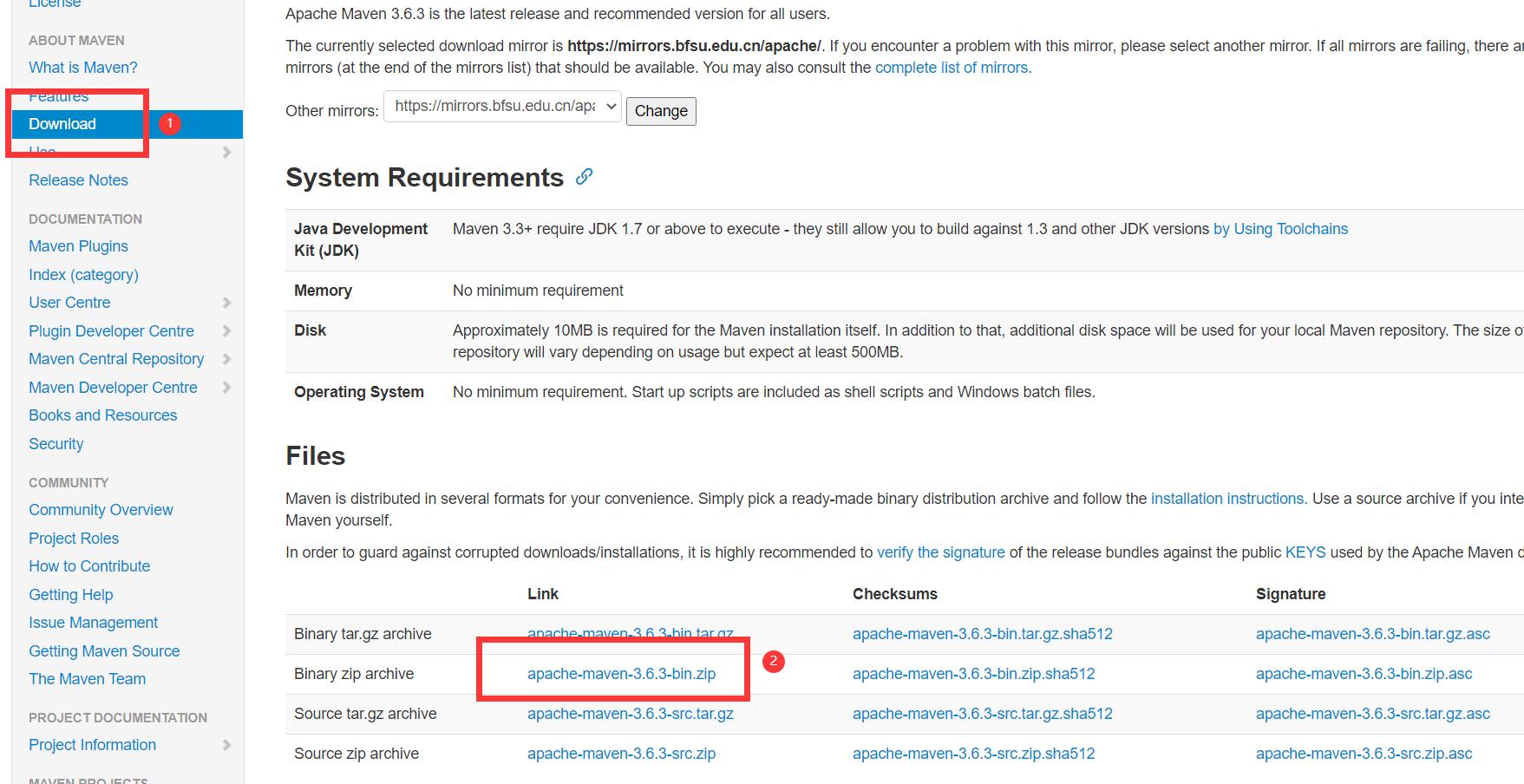Open Project Roles link
1524x784 pixels.
[x=74, y=539]
